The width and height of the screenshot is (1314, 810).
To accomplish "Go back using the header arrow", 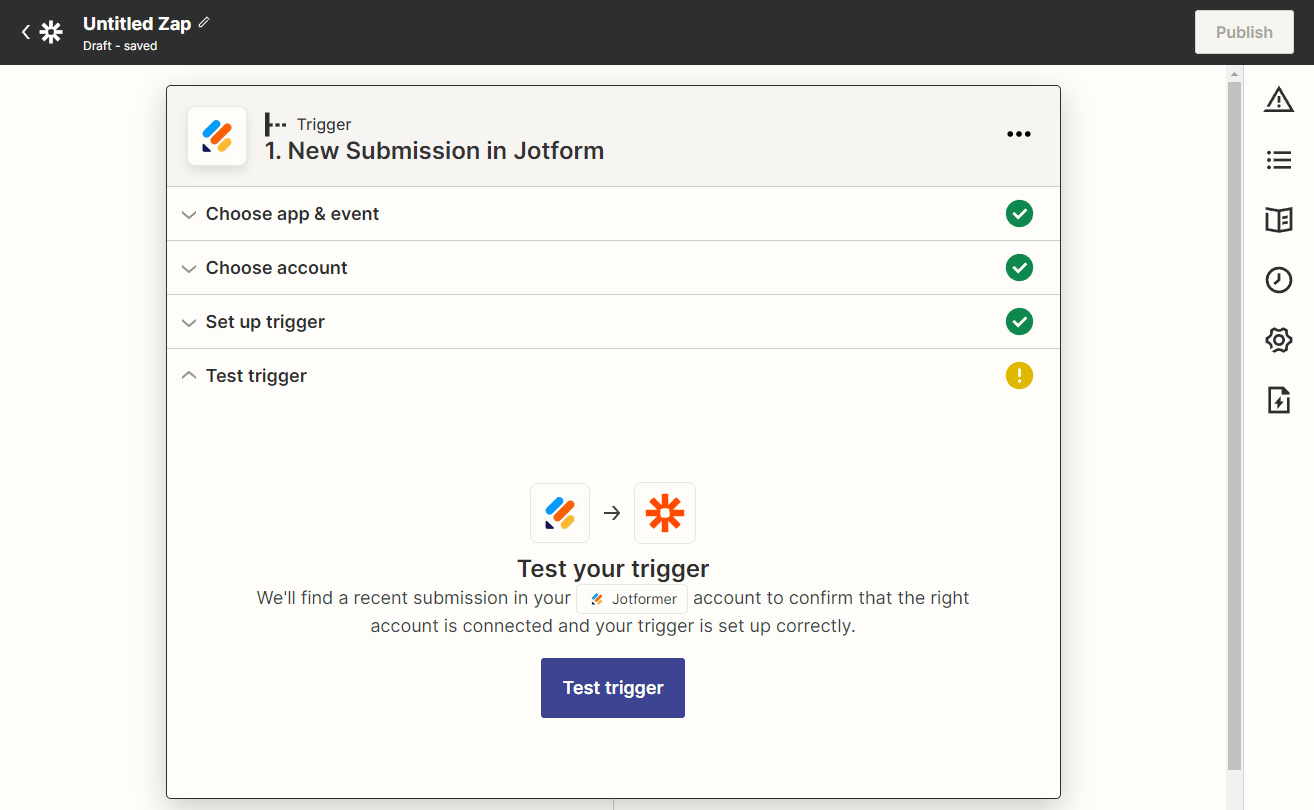I will pos(26,32).
